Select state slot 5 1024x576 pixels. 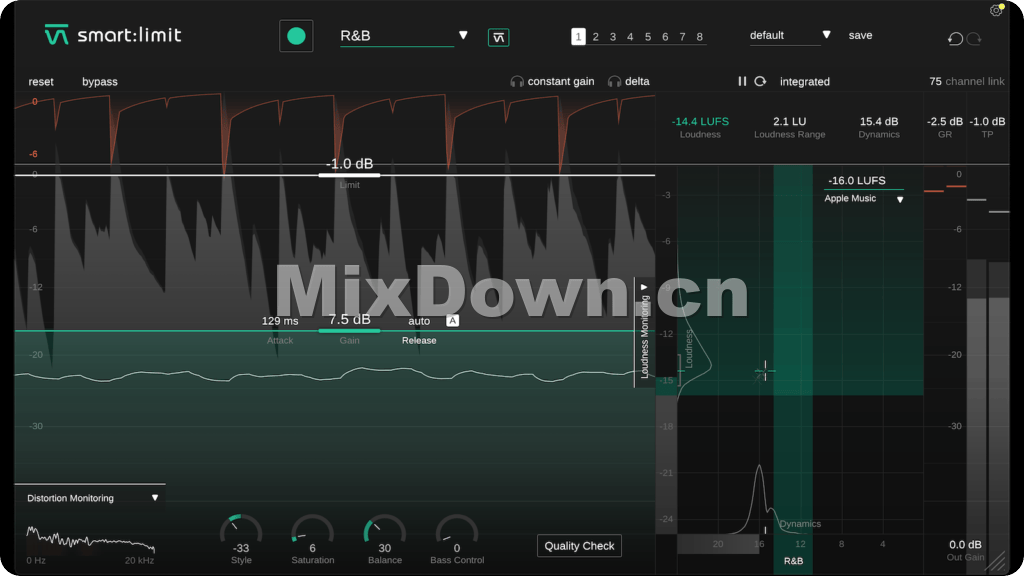[x=648, y=37]
